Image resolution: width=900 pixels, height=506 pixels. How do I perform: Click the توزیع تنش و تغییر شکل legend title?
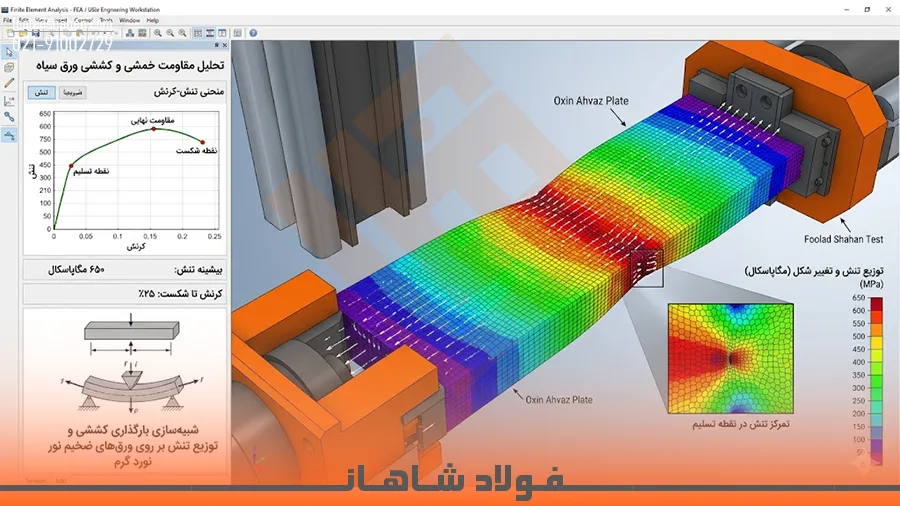pos(814,271)
